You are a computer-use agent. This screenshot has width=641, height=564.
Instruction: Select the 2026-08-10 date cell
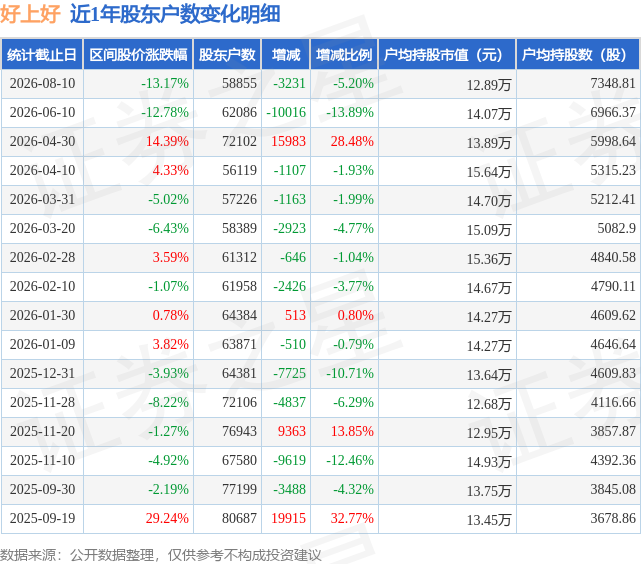point(43,83)
